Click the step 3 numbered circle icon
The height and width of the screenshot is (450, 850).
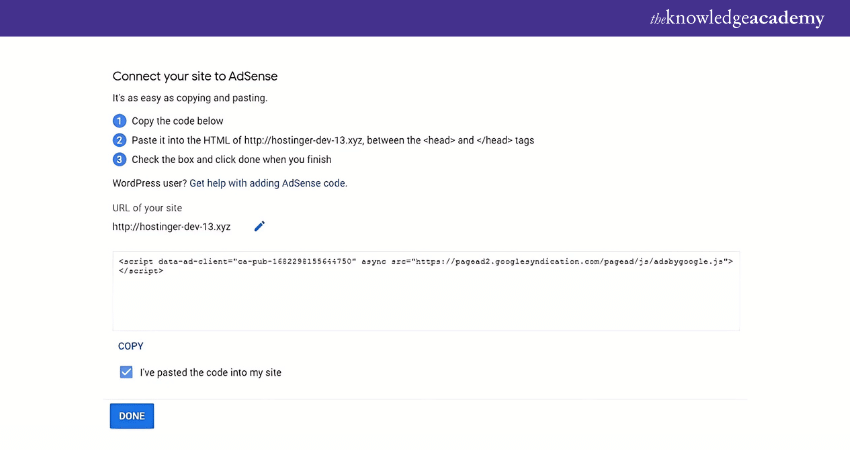(x=119, y=159)
